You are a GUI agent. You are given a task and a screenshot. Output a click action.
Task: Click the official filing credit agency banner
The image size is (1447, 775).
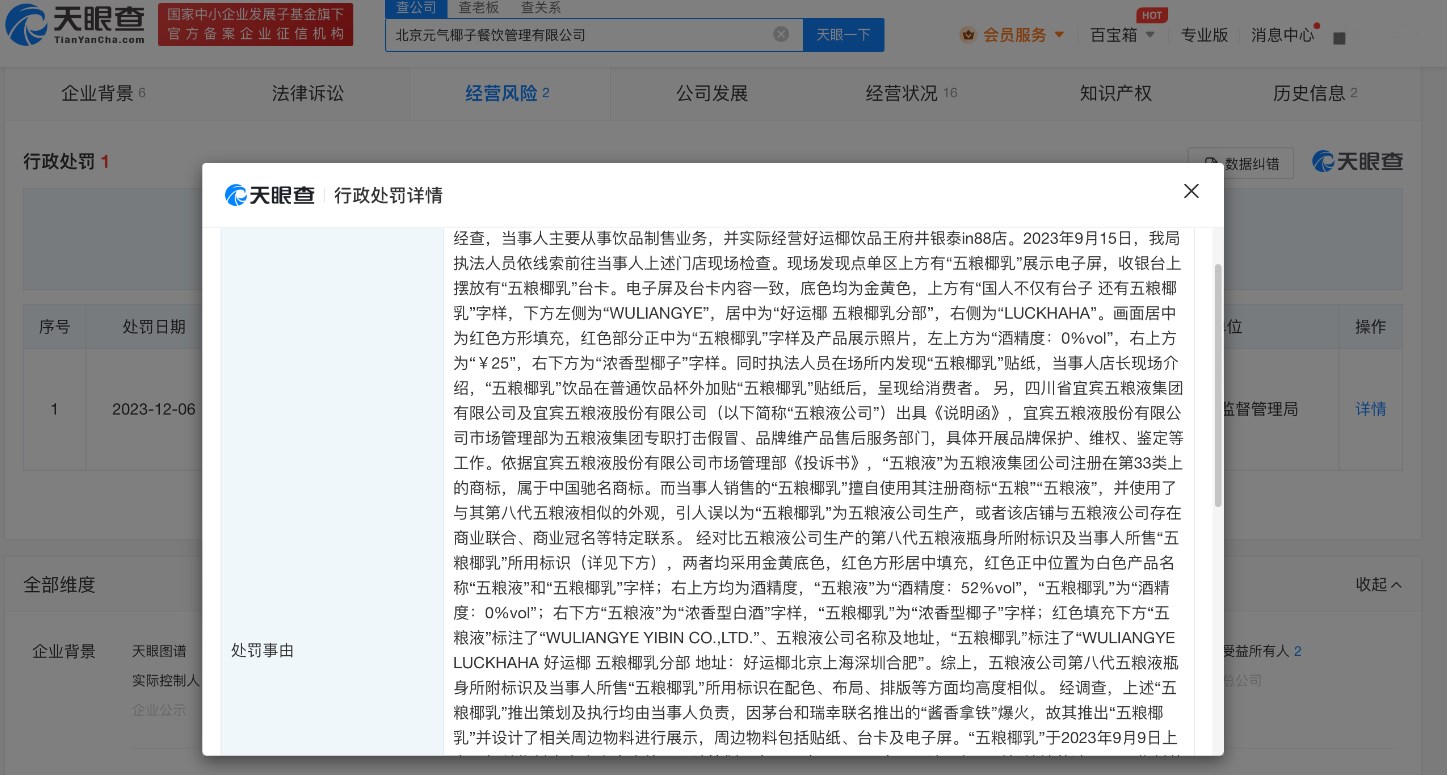coord(256,25)
